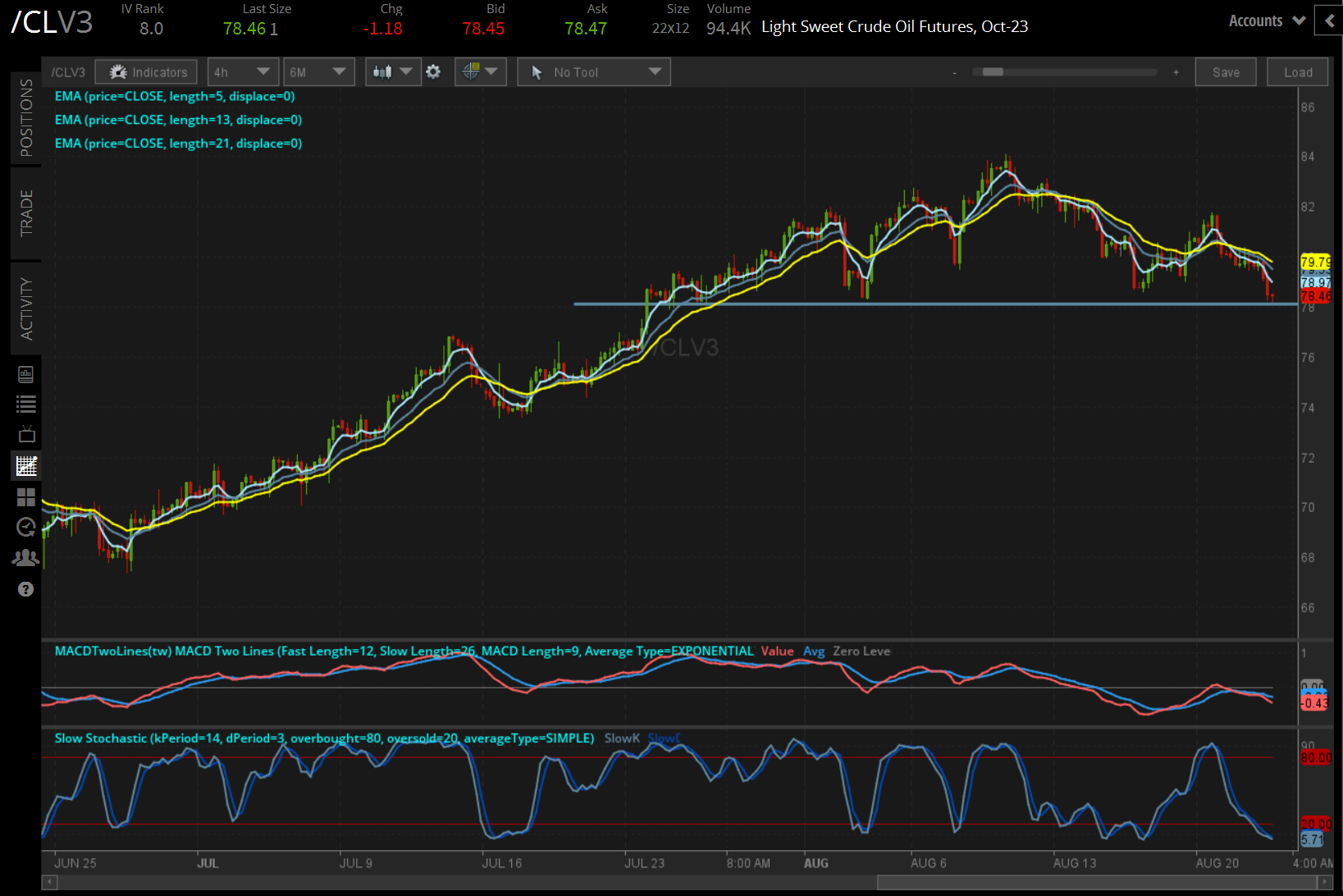The height and width of the screenshot is (896, 1343).
Task: Switch to the Activity side tab
Action: [26, 309]
